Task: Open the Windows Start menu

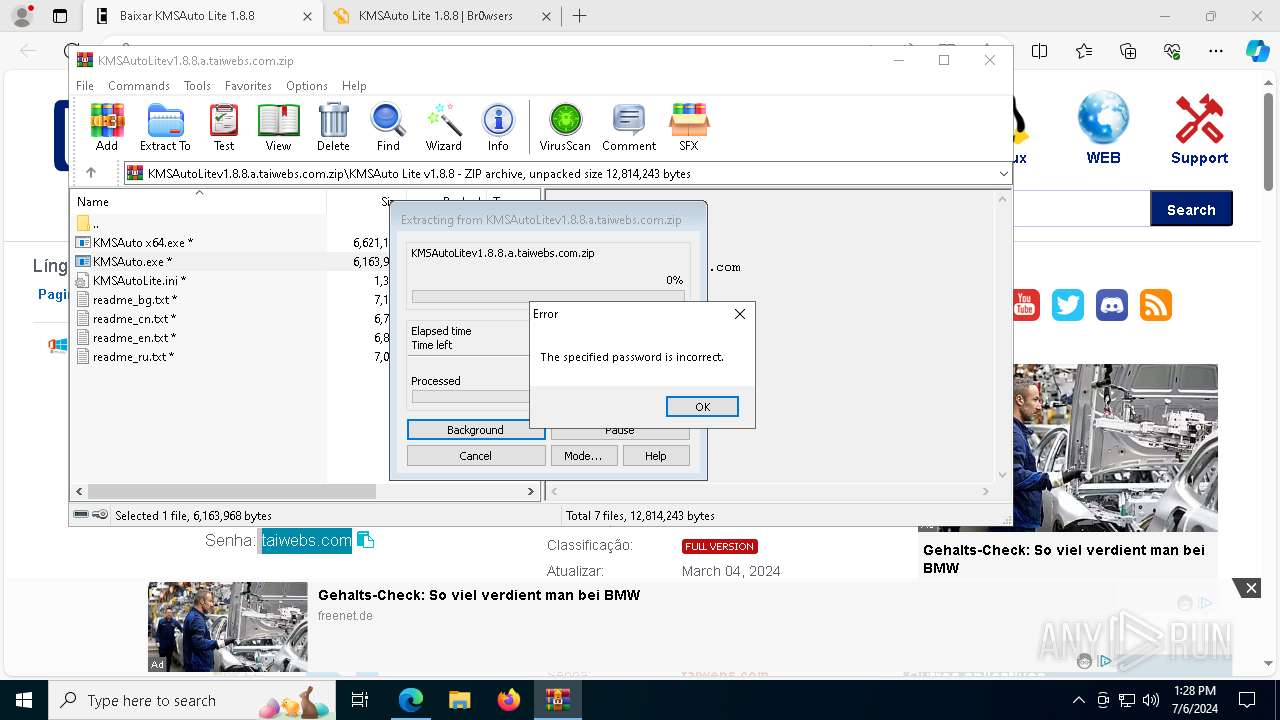Action: 24,700
